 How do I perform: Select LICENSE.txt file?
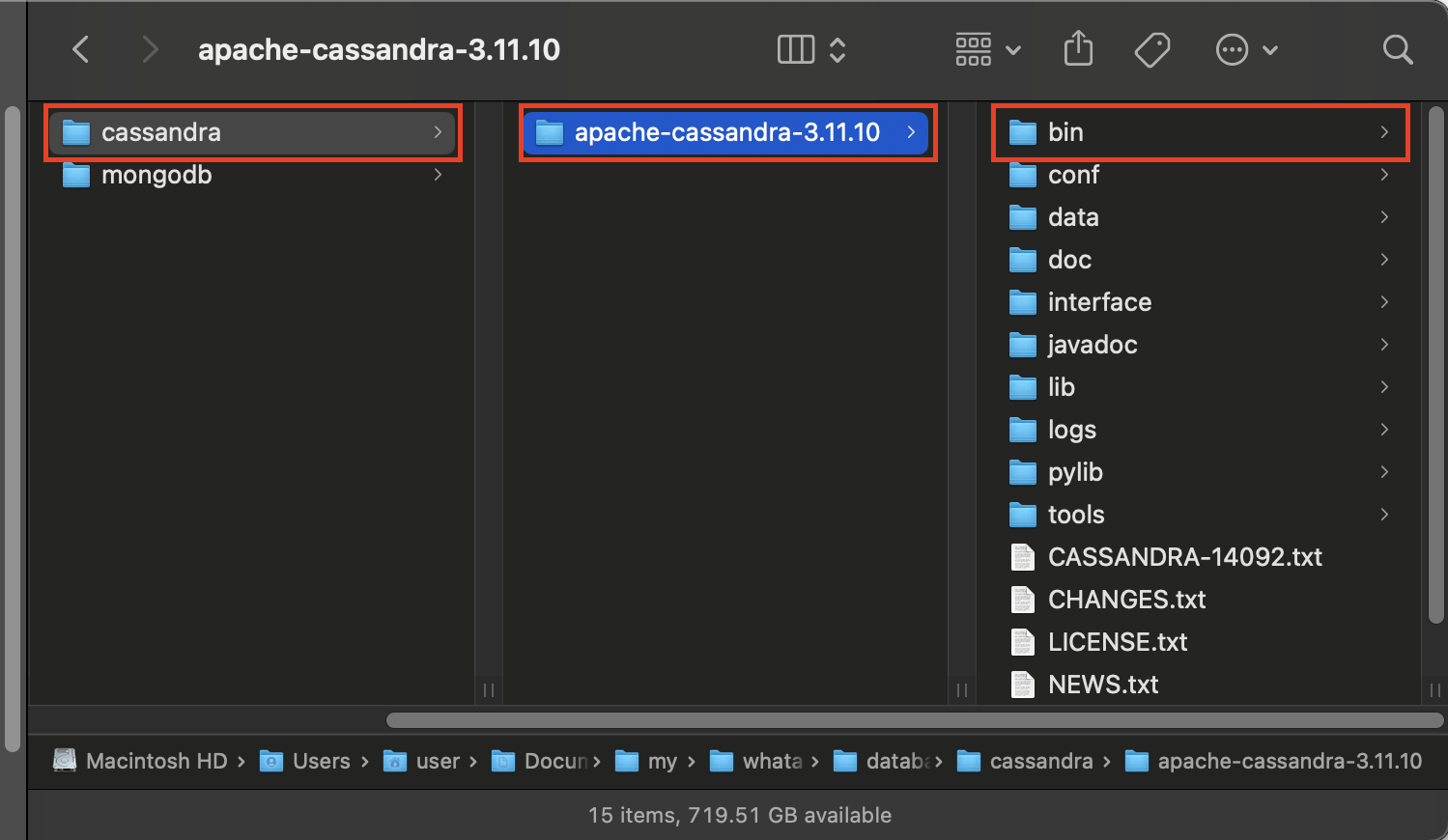pyautogui.click(x=1199, y=642)
